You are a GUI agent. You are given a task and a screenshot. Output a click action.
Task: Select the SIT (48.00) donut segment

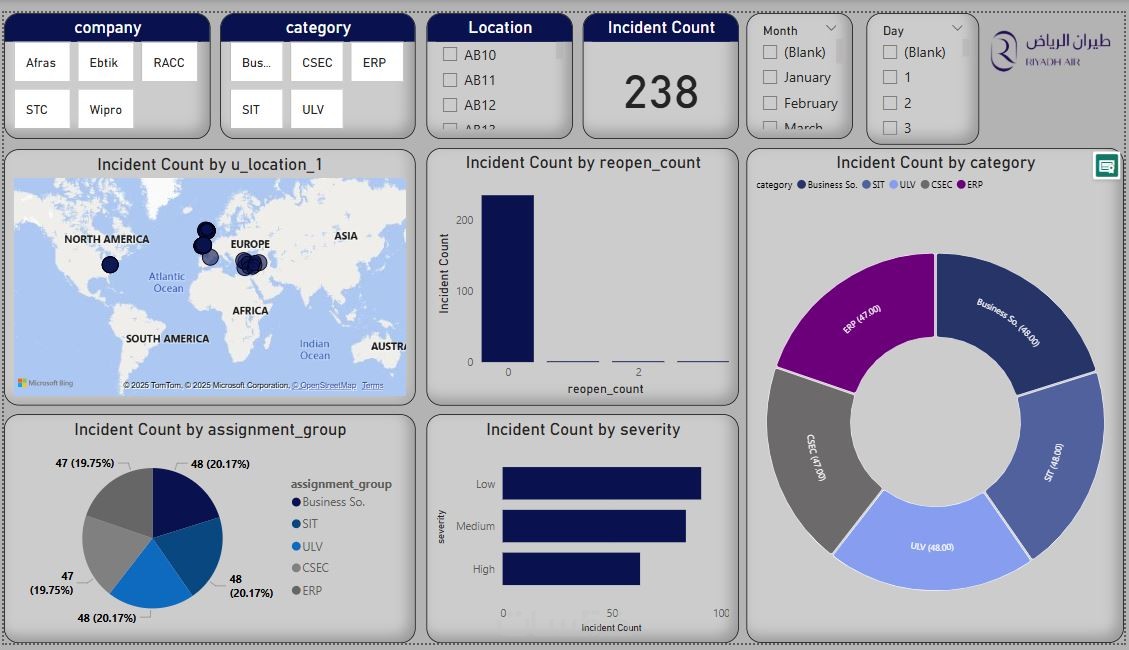1053,462
